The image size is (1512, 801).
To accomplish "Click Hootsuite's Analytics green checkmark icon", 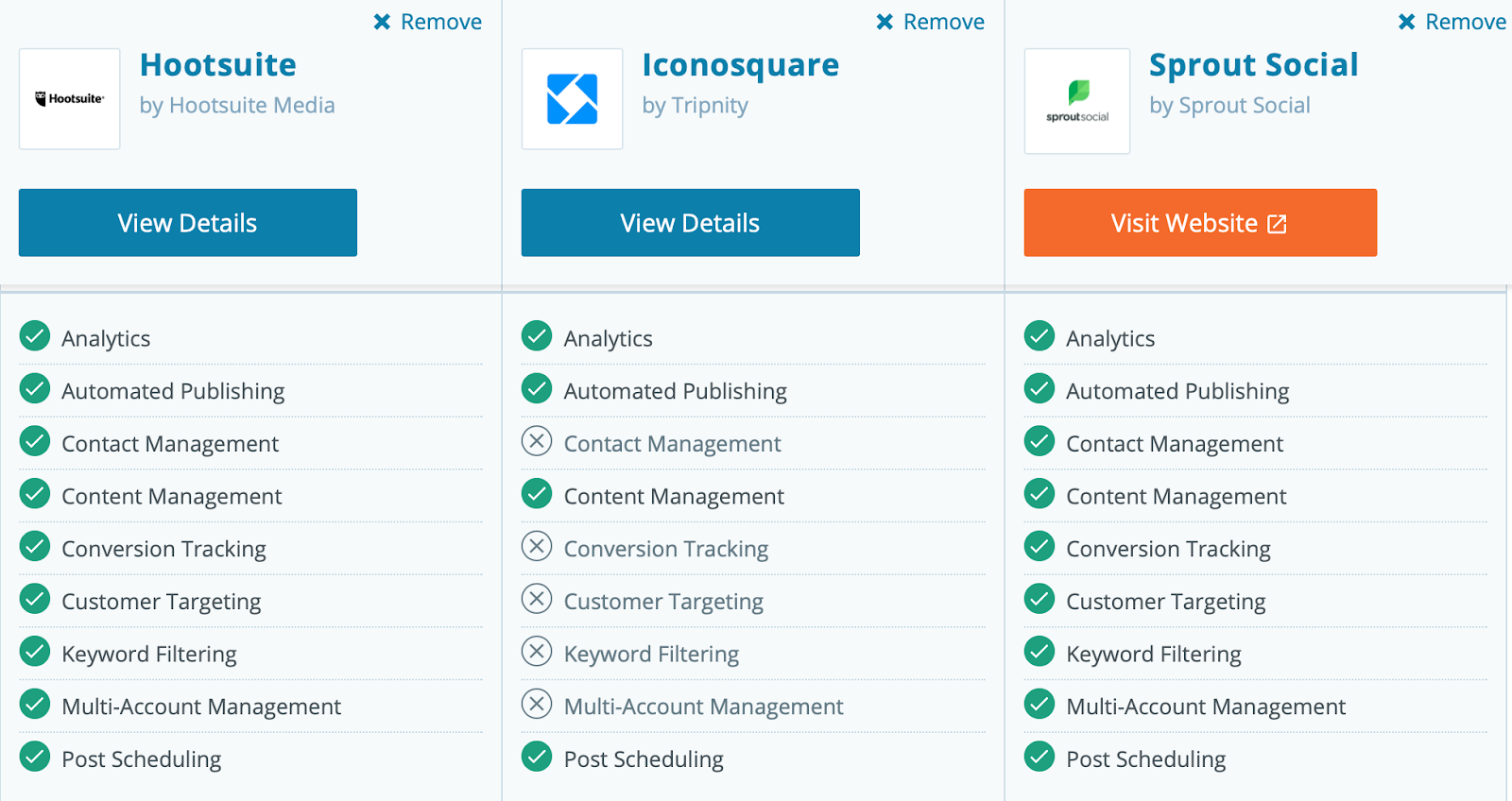I will [35, 336].
